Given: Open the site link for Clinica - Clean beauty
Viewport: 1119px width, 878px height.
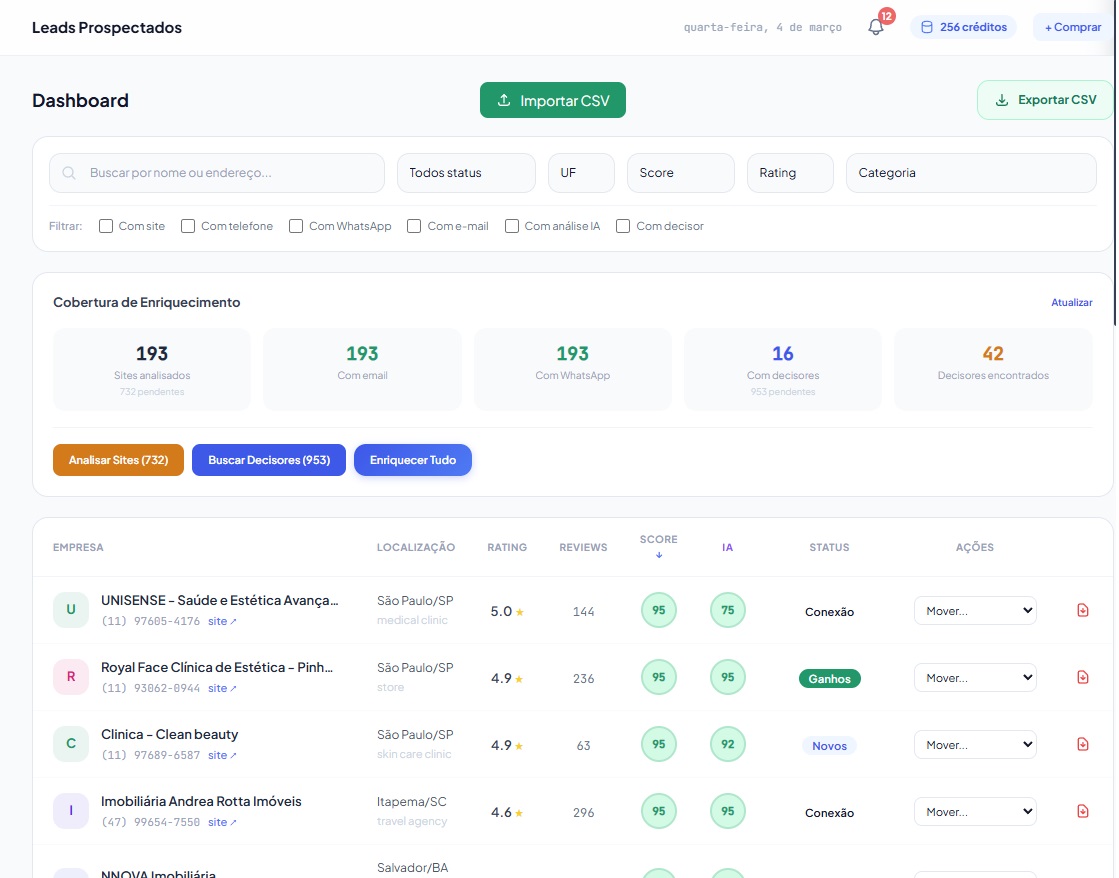Looking at the screenshot, I should pos(222,755).
